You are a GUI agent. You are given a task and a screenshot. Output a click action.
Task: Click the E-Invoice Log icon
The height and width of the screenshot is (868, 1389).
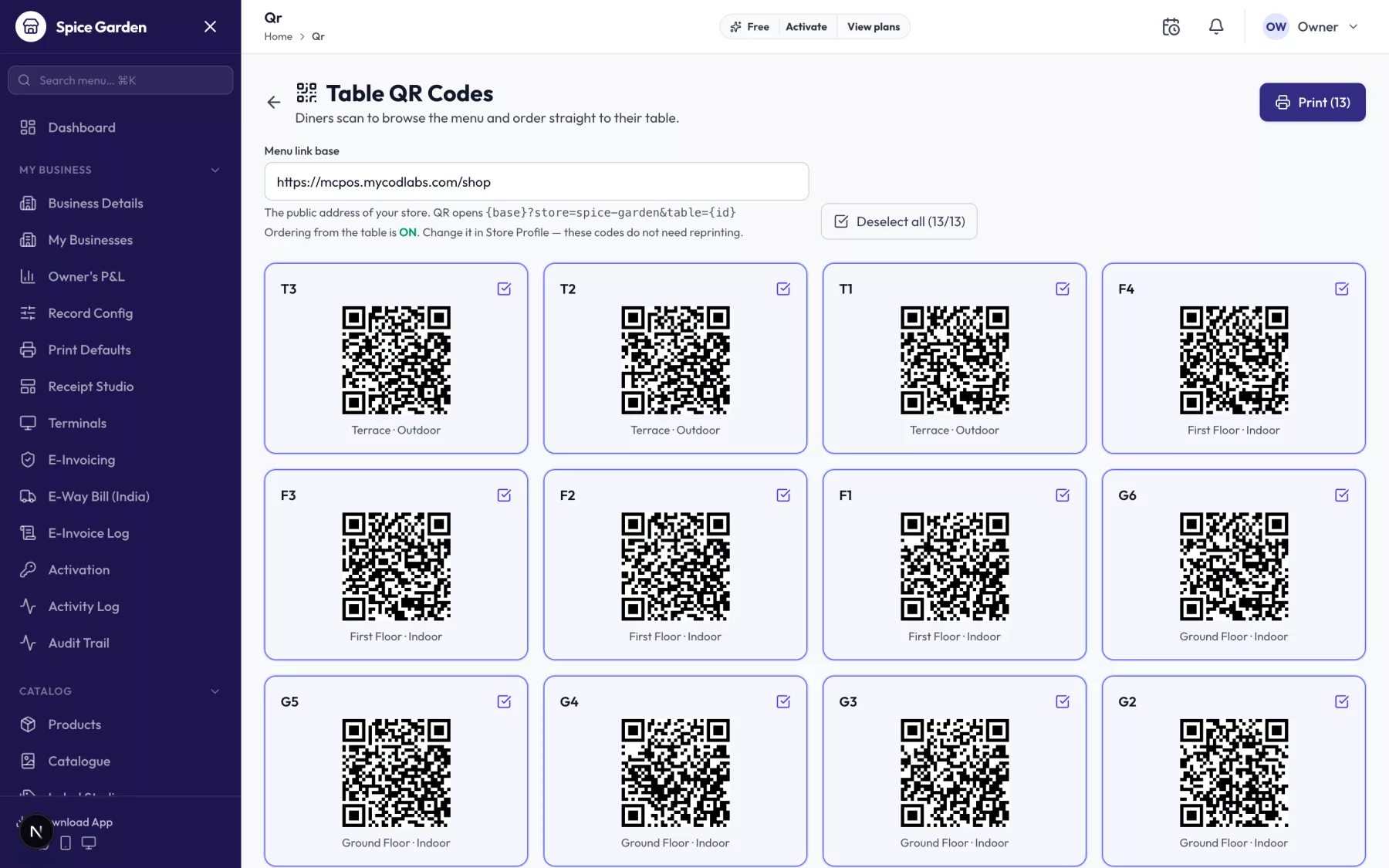[28, 533]
